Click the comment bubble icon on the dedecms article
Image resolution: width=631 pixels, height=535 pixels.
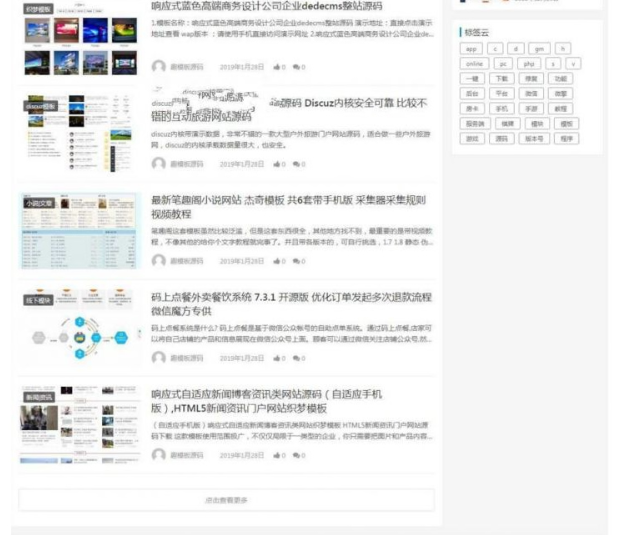(296, 67)
